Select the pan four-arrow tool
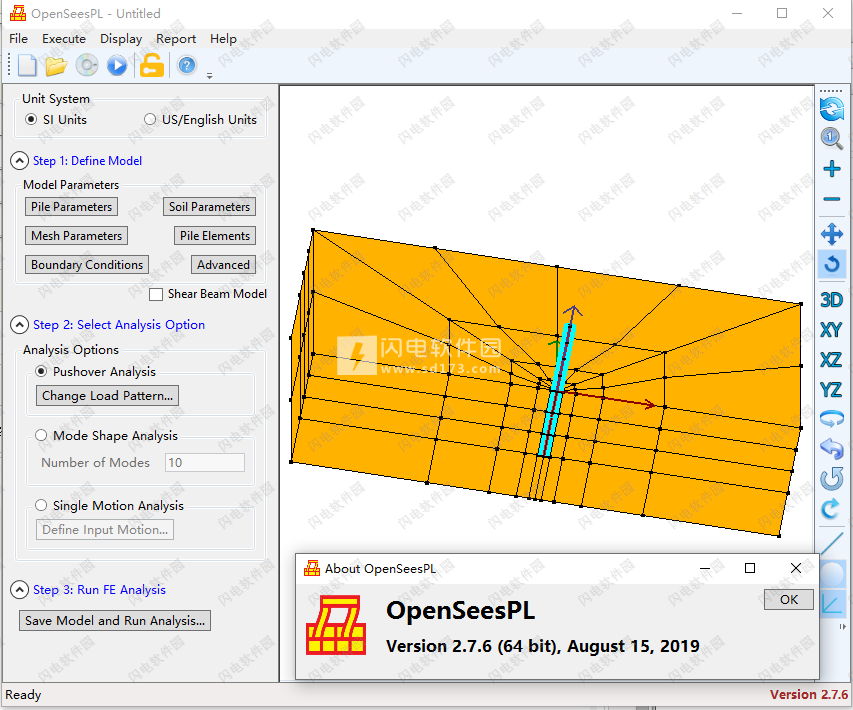 coord(831,234)
